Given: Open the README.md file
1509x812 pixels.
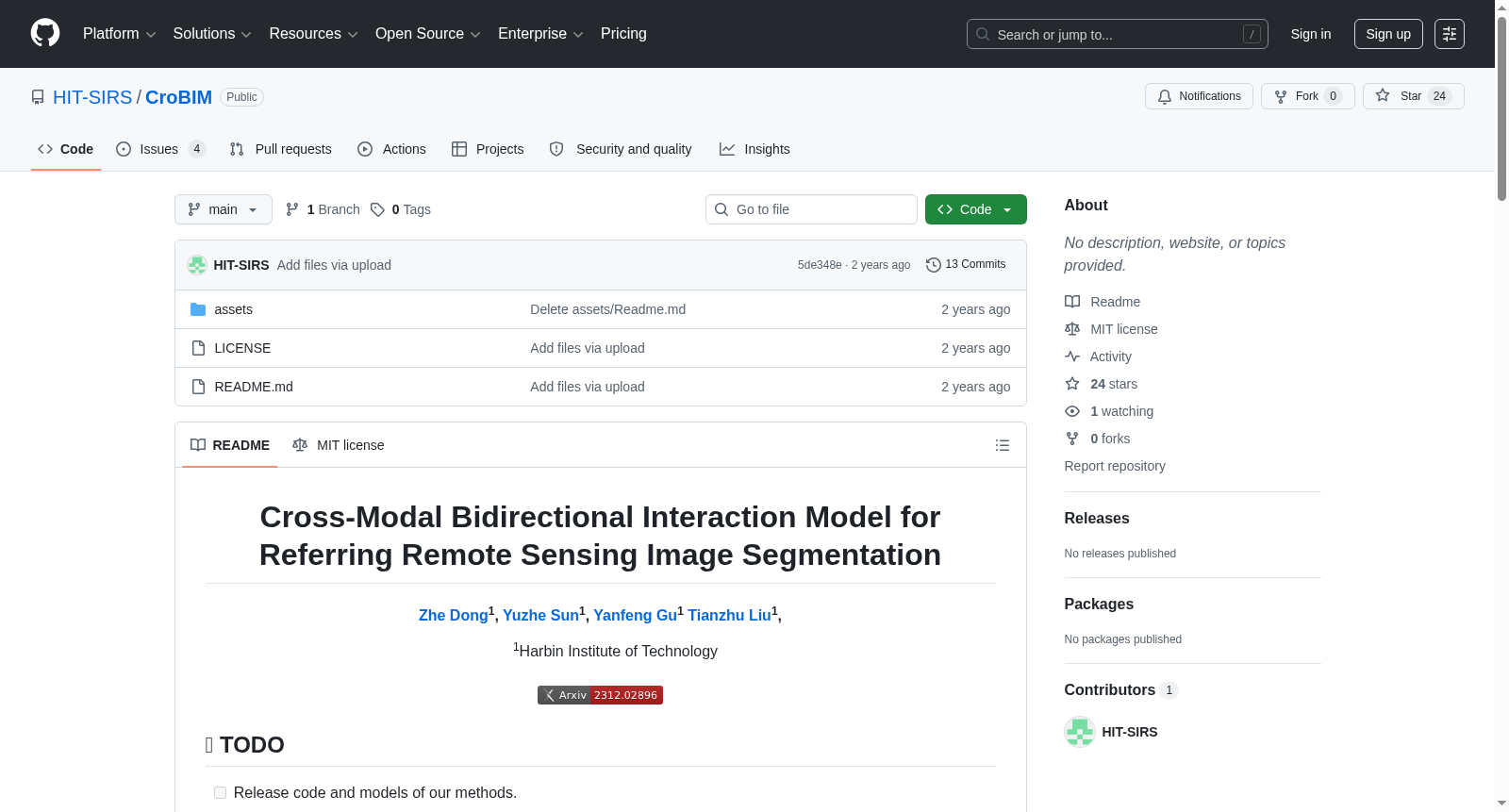Looking at the screenshot, I should point(254,387).
